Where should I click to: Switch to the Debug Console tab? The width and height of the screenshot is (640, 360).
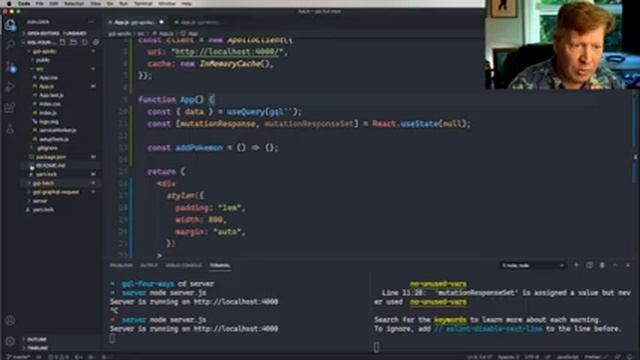tap(183, 265)
